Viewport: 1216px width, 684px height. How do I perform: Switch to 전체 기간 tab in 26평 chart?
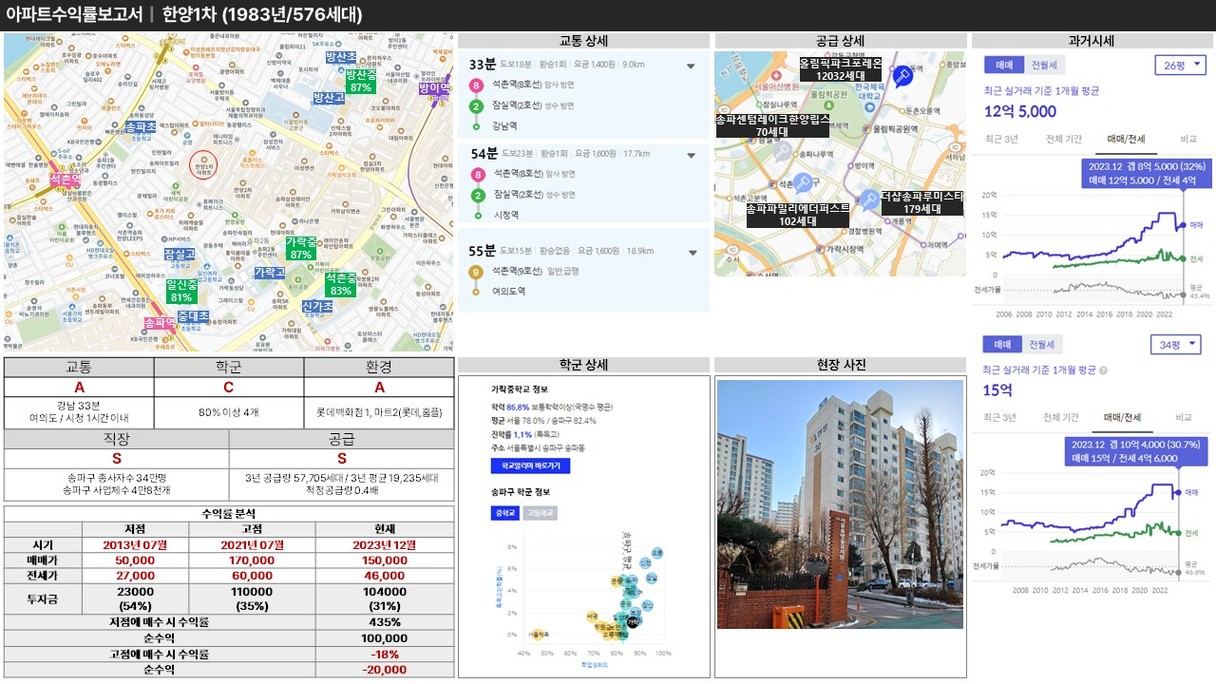[1062, 139]
